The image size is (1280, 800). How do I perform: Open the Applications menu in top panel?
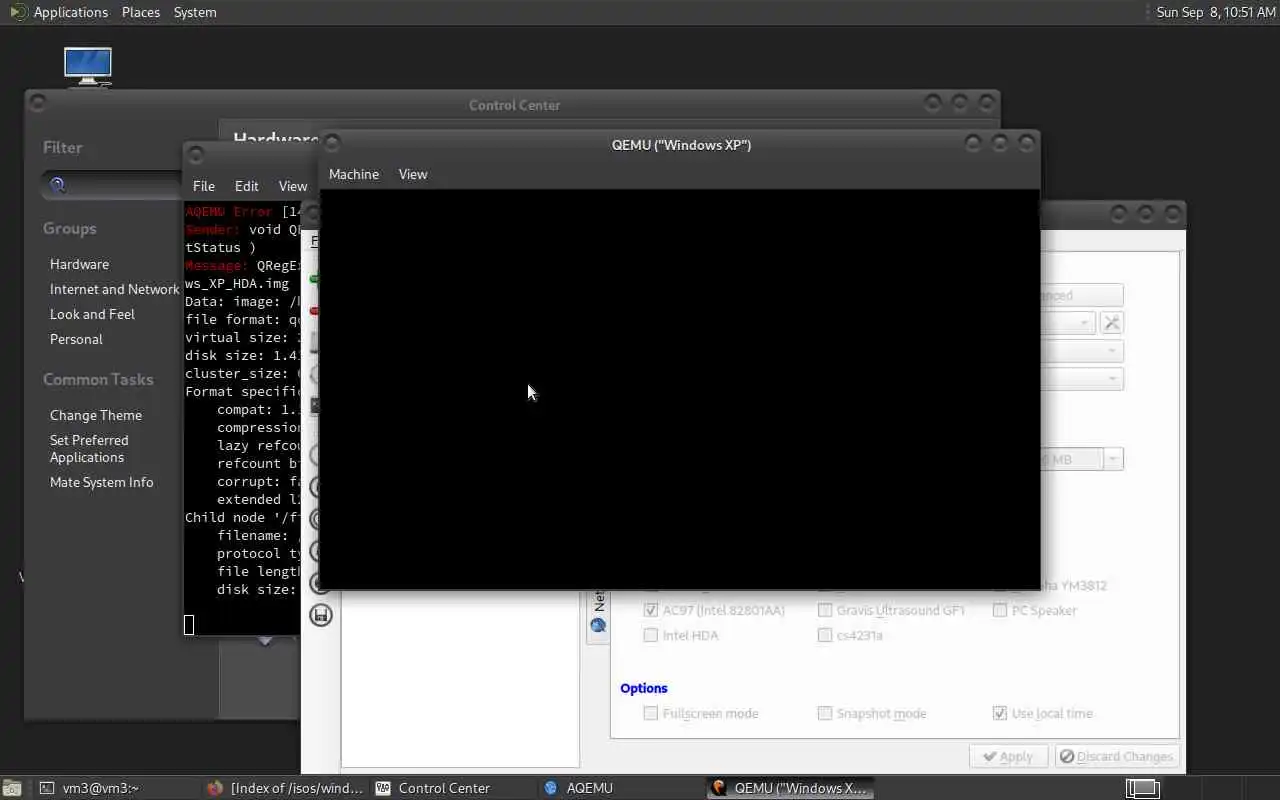(70, 12)
